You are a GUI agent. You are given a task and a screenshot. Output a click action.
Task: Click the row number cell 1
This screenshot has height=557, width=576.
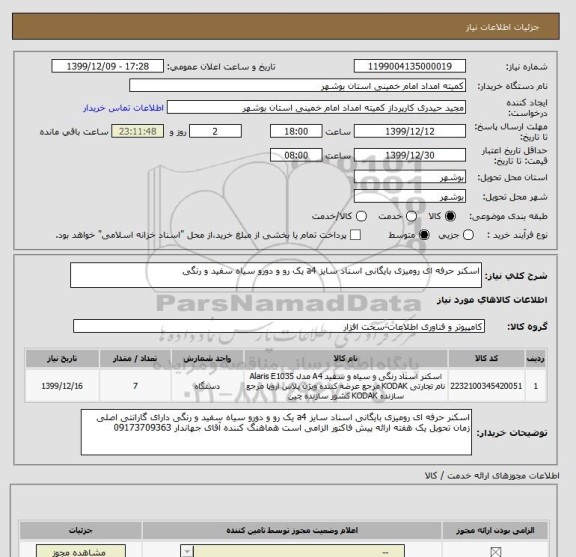[536, 386]
